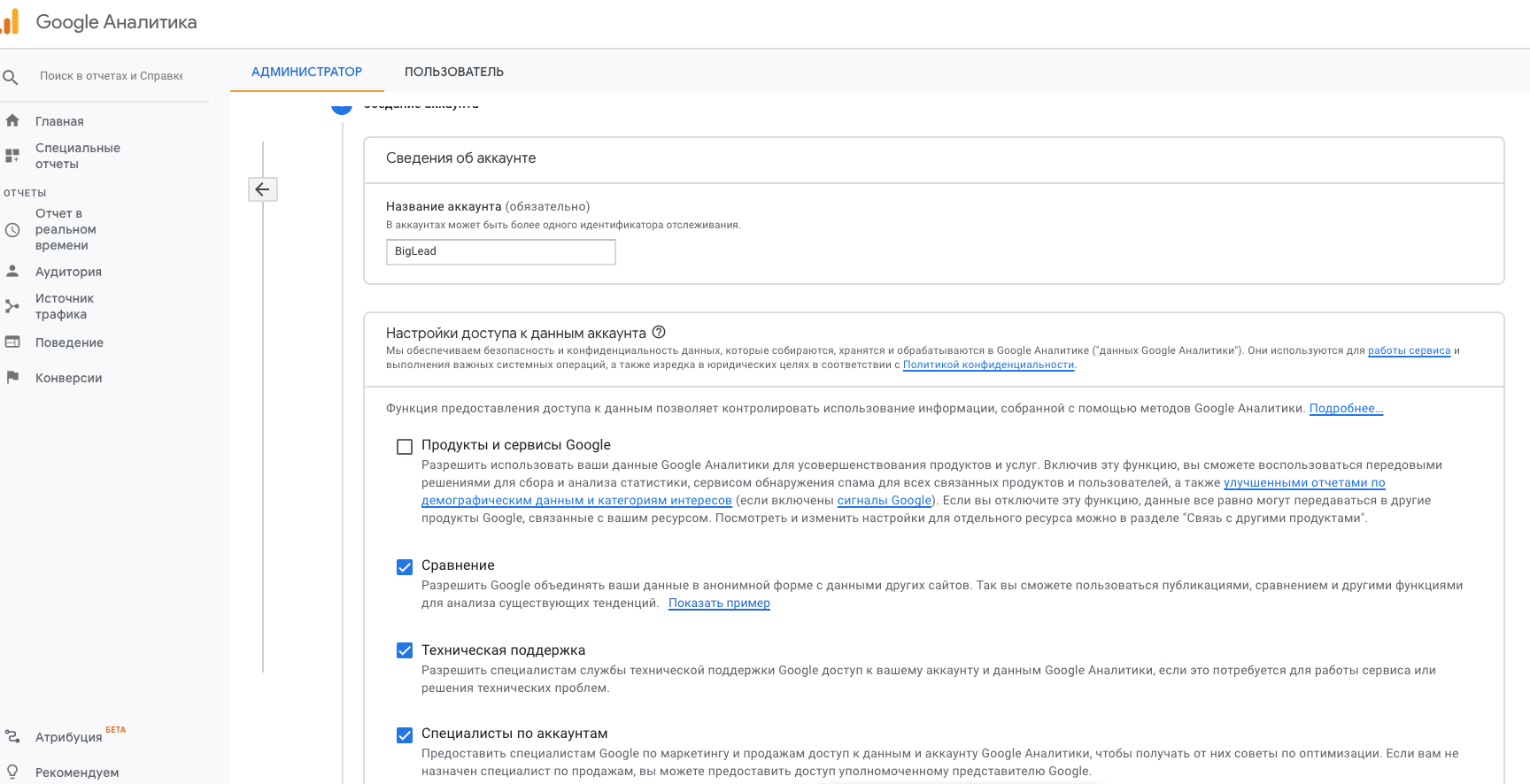Image resolution: width=1530 pixels, height=784 pixels.
Task: Switch to the ПОЛЬЗОВАТЕЛЬ tab
Action: click(x=454, y=72)
